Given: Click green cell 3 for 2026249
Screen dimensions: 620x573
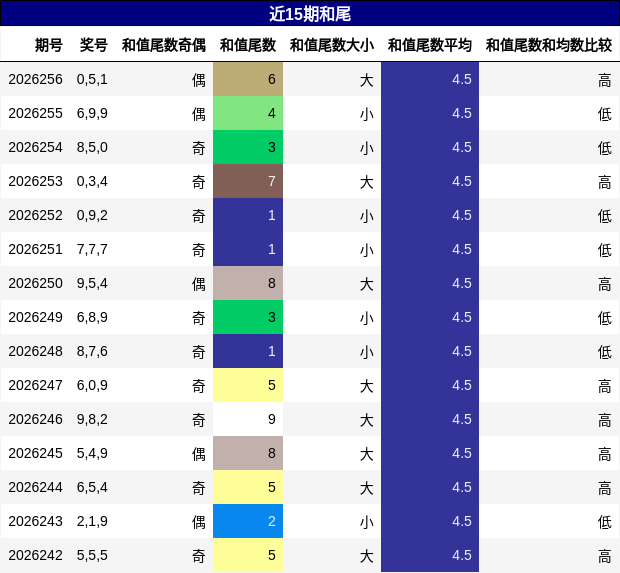Looking at the screenshot, I should coord(248,317).
